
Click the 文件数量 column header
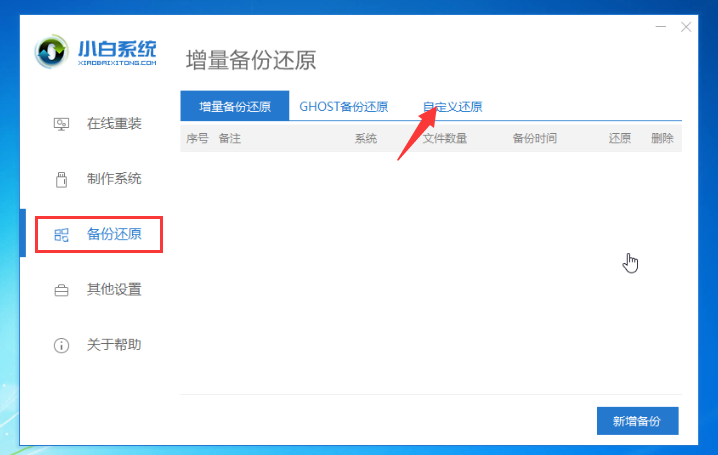(x=444, y=138)
